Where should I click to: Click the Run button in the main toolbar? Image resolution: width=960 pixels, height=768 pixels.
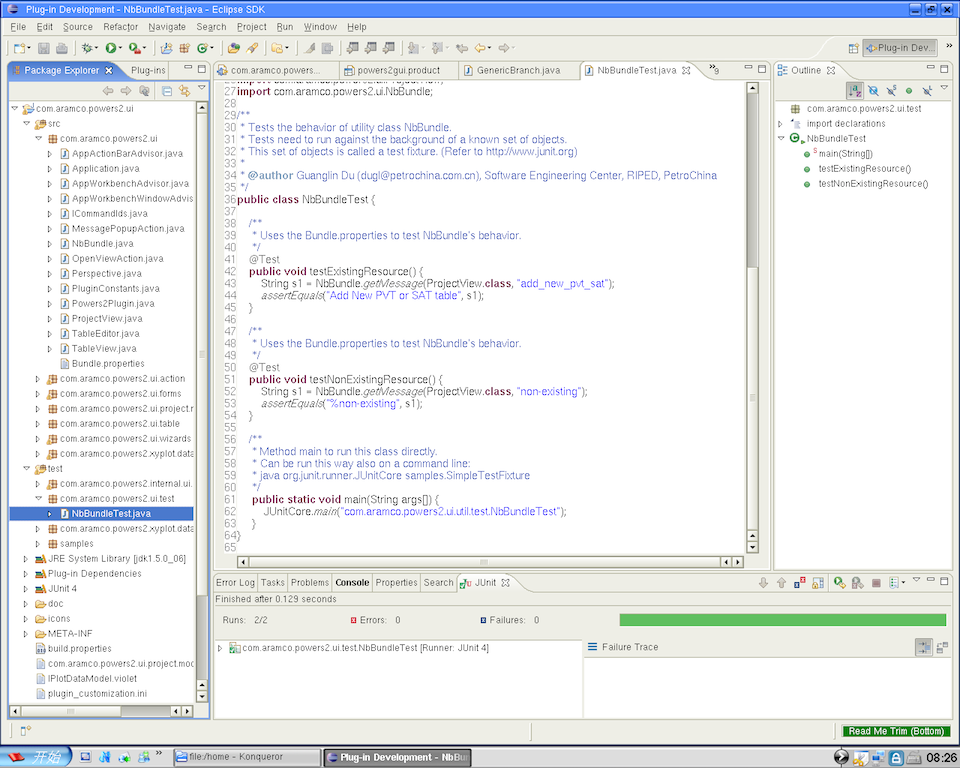(x=110, y=47)
